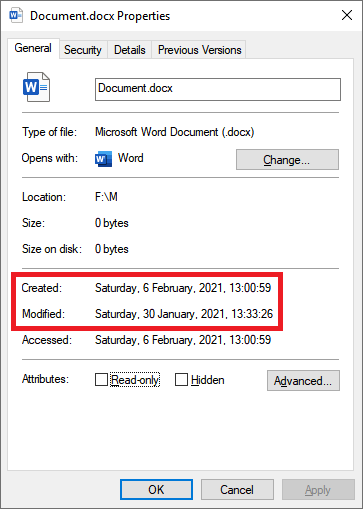Click the Created date Saturday, 6 February, 2021
363x509 pixels.
pyautogui.click(x=183, y=288)
